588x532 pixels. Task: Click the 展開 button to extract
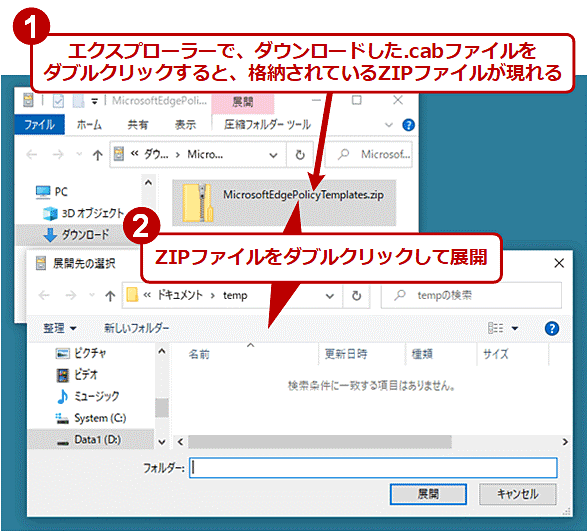click(x=428, y=494)
